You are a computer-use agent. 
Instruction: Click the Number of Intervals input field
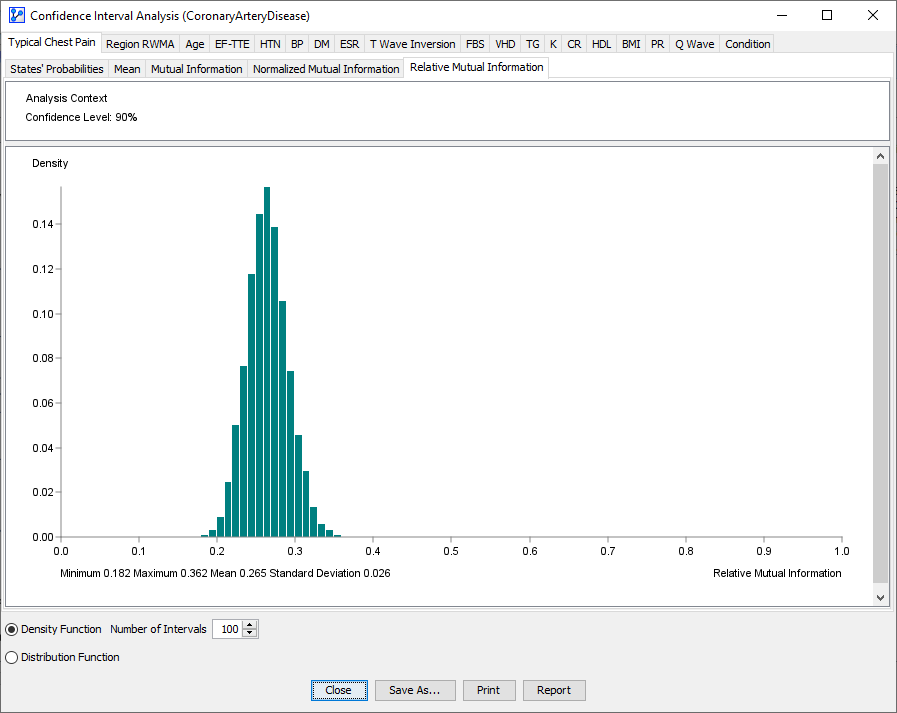[228, 629]
